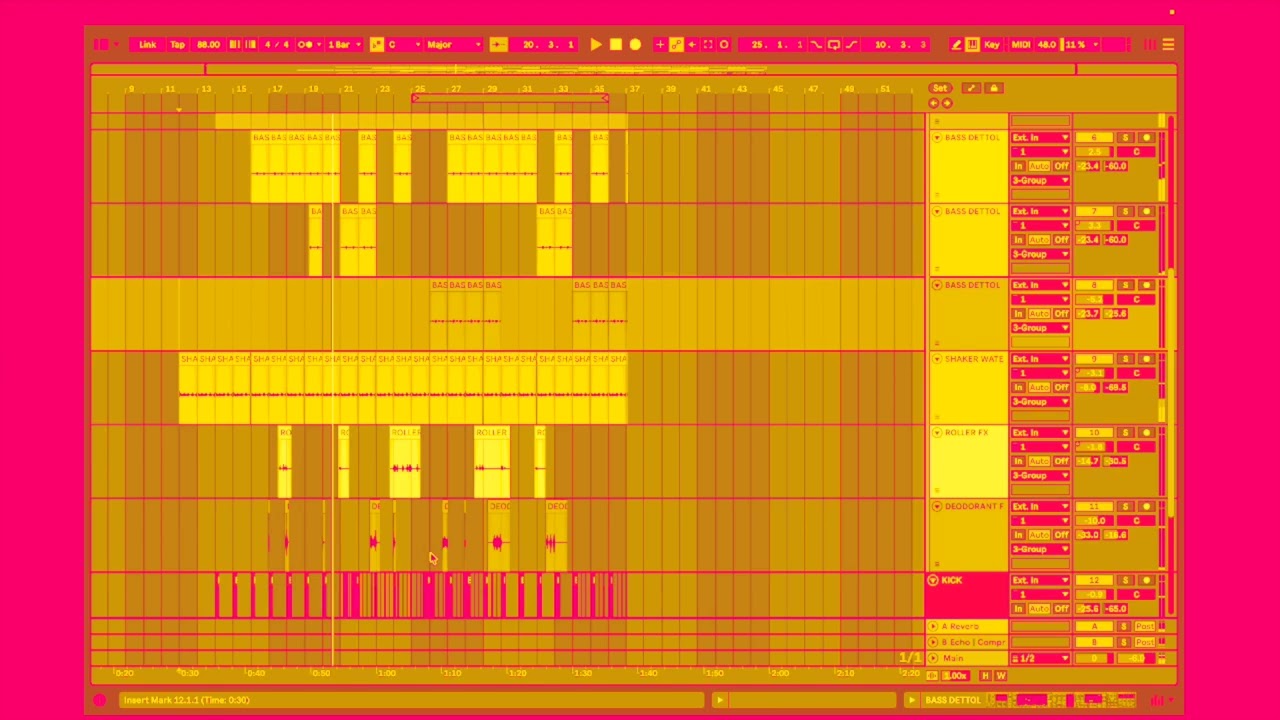
Task: Arm the Arrangement Record button
Action: pyautogui.click(x=635, y=44)
